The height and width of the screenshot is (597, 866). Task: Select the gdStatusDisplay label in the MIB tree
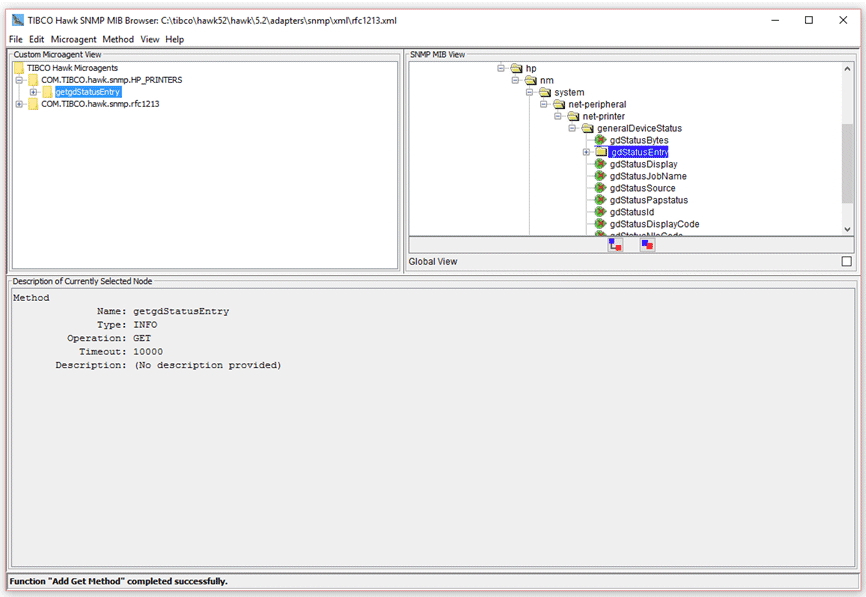coord(643,164)
